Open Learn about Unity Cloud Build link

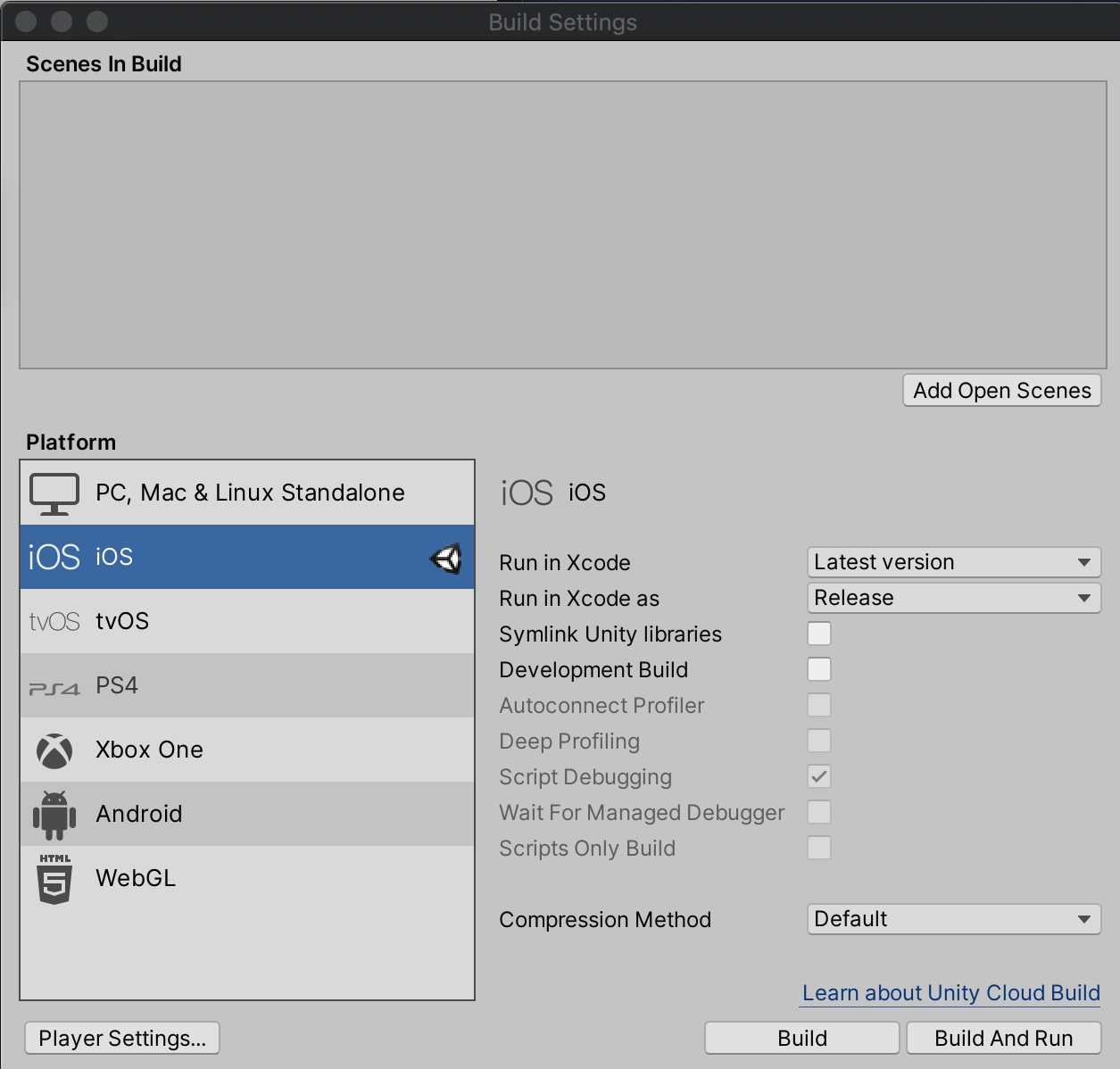tap(950, 992)
